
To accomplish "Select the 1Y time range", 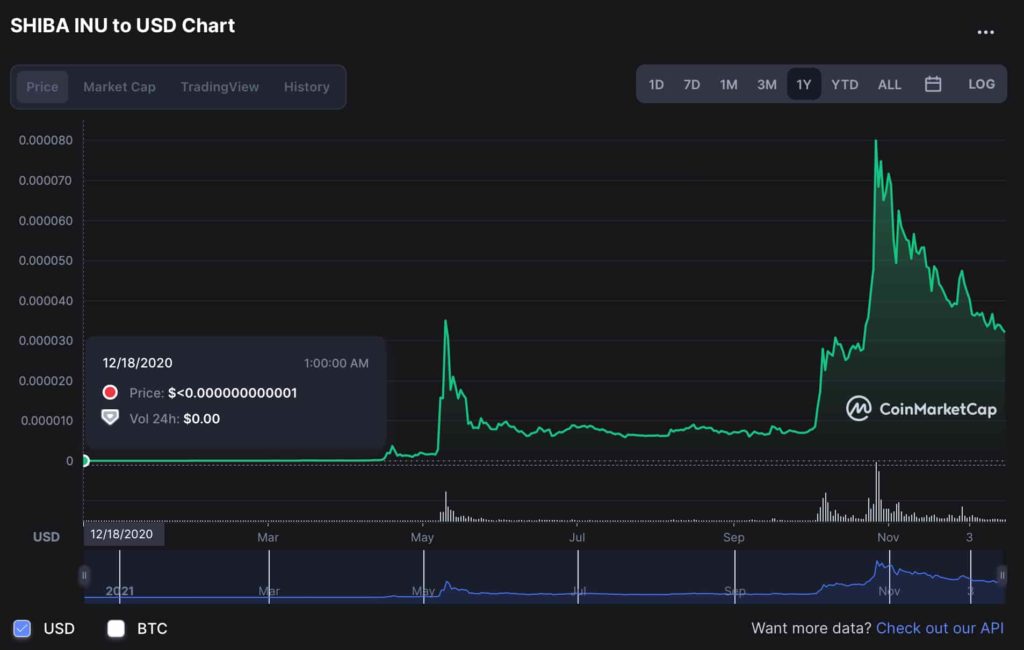I will 804,84.
